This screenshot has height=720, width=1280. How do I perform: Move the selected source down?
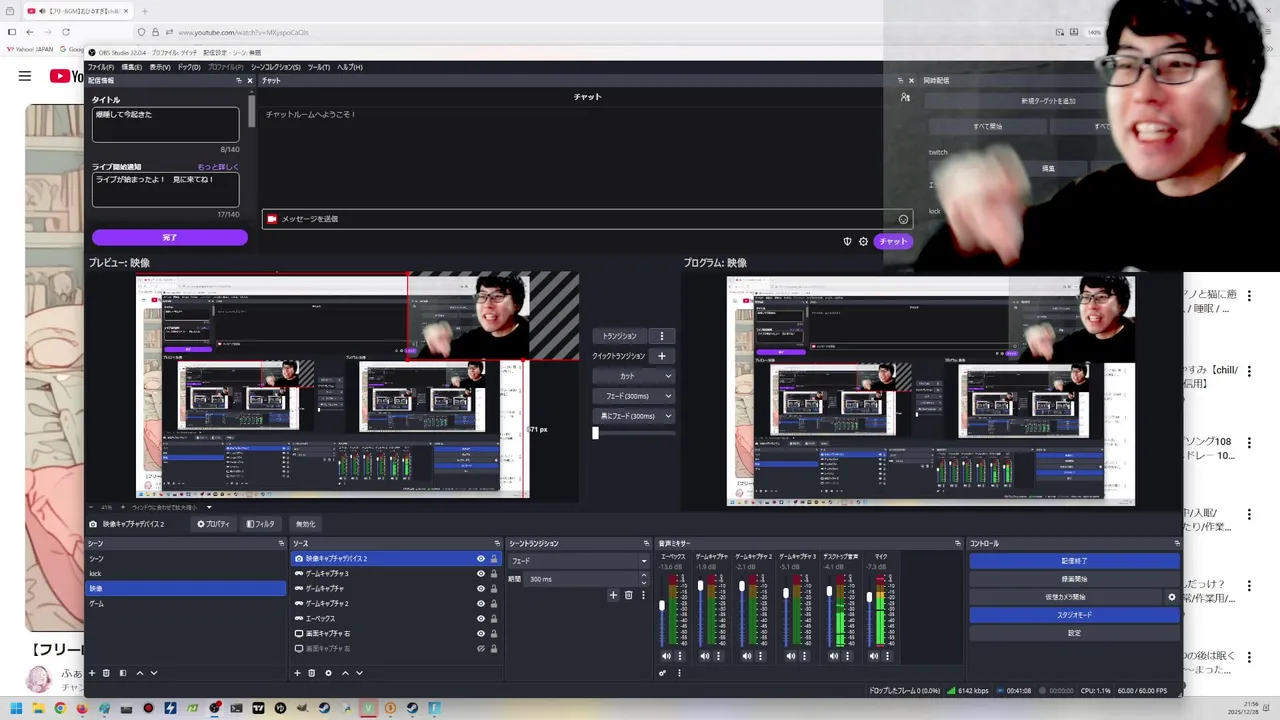pyautogui.click(x=359, y=673)
